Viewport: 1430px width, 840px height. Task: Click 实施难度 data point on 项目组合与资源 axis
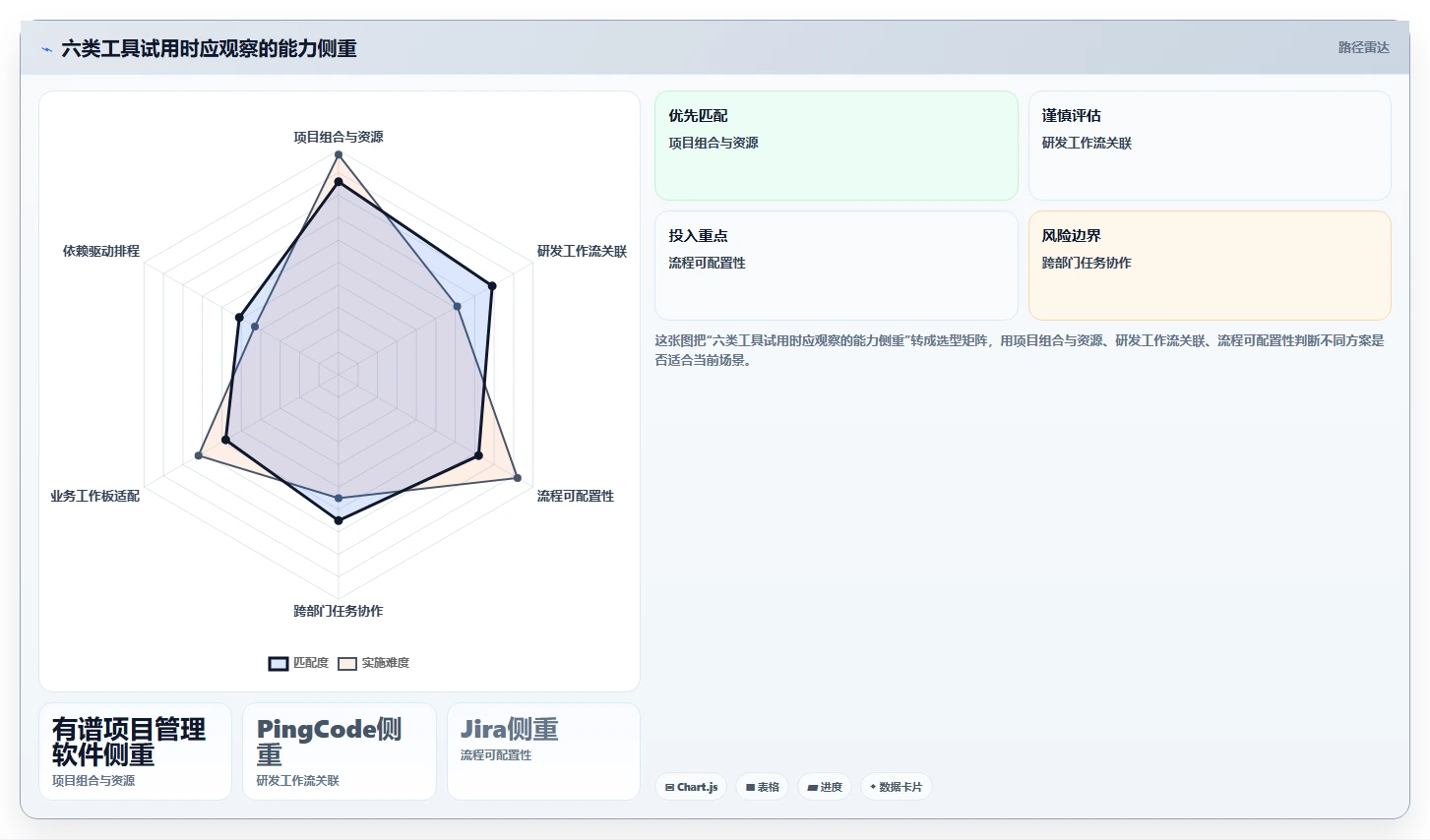tap(339, 154)
